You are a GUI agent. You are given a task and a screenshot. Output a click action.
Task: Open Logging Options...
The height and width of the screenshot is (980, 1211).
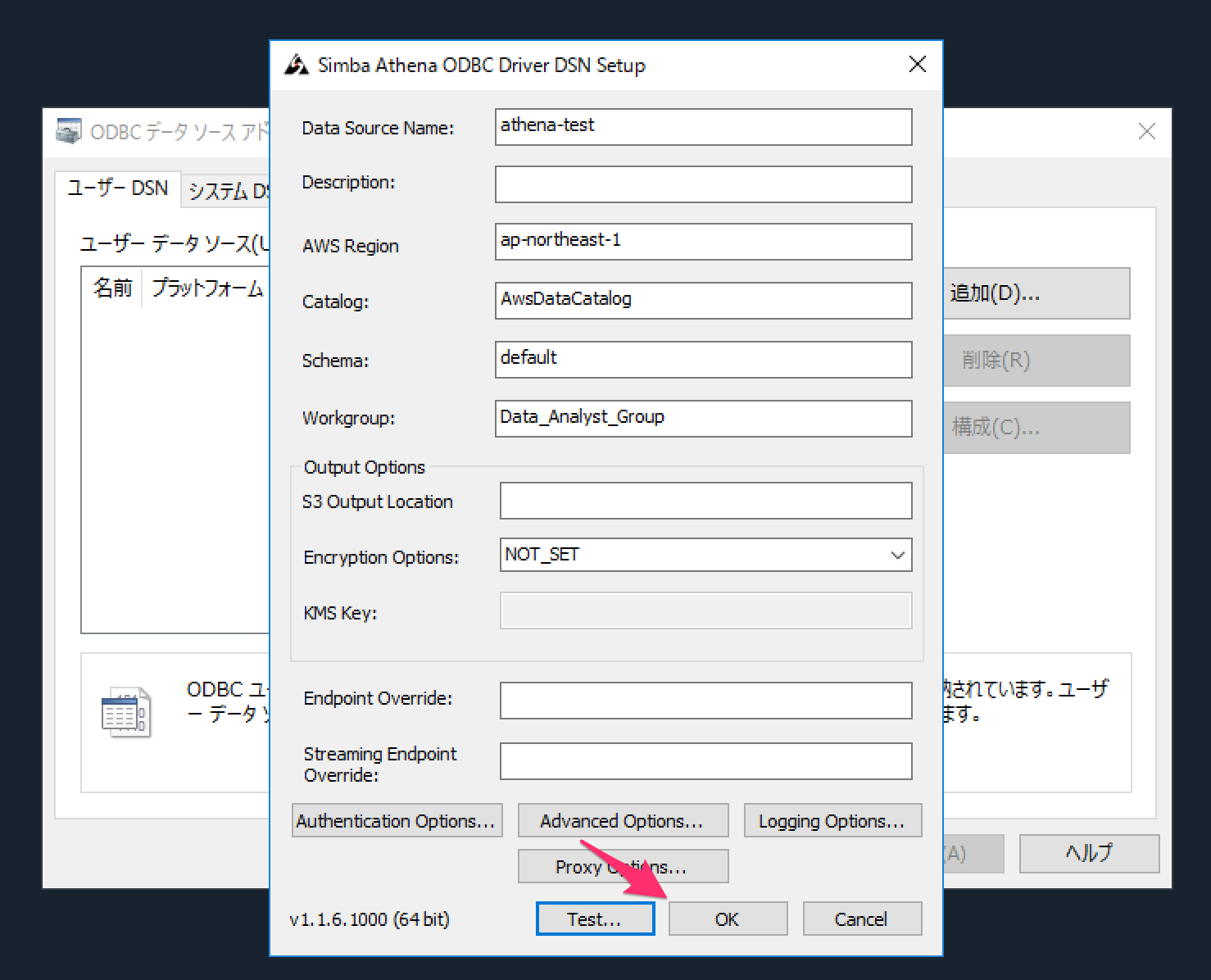coord(832,821)
